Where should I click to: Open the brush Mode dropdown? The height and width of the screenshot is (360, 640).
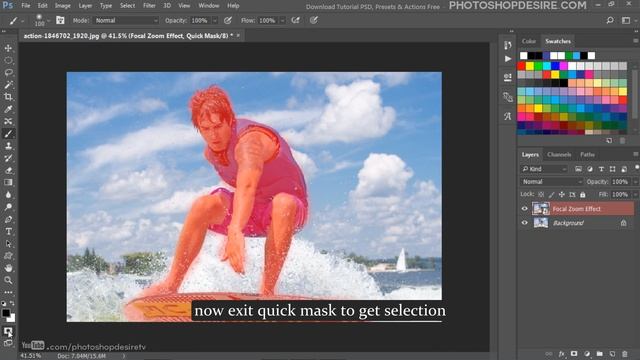(x=126, y=20)
